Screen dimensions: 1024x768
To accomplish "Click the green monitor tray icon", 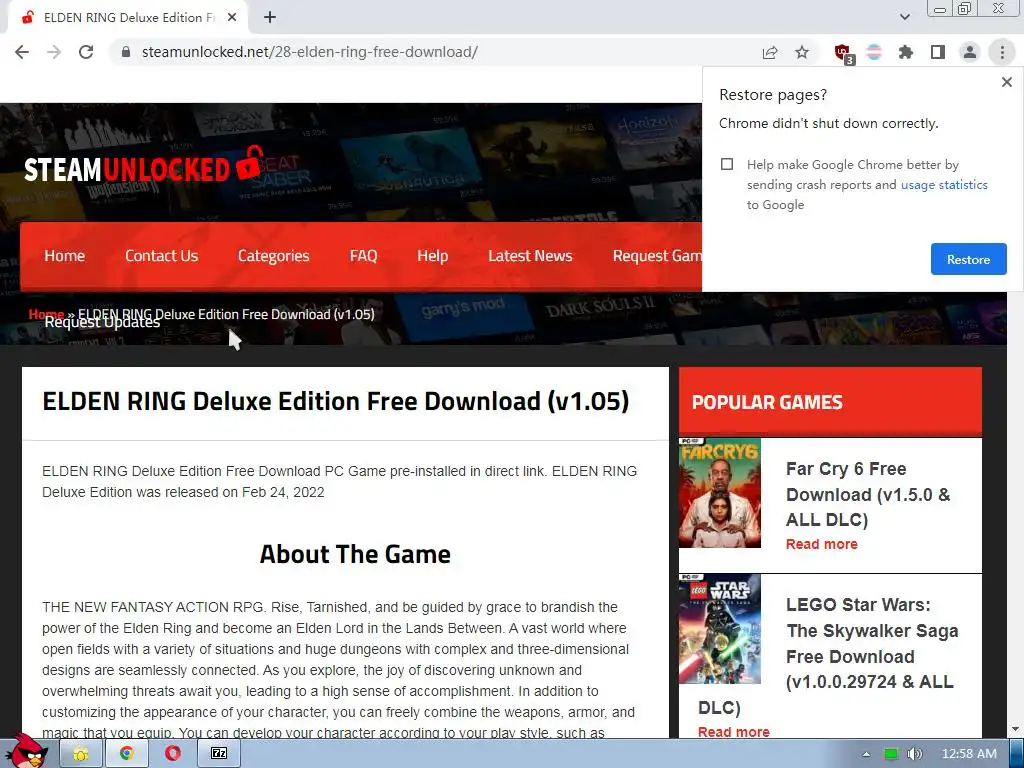I will tap(891, 754).
